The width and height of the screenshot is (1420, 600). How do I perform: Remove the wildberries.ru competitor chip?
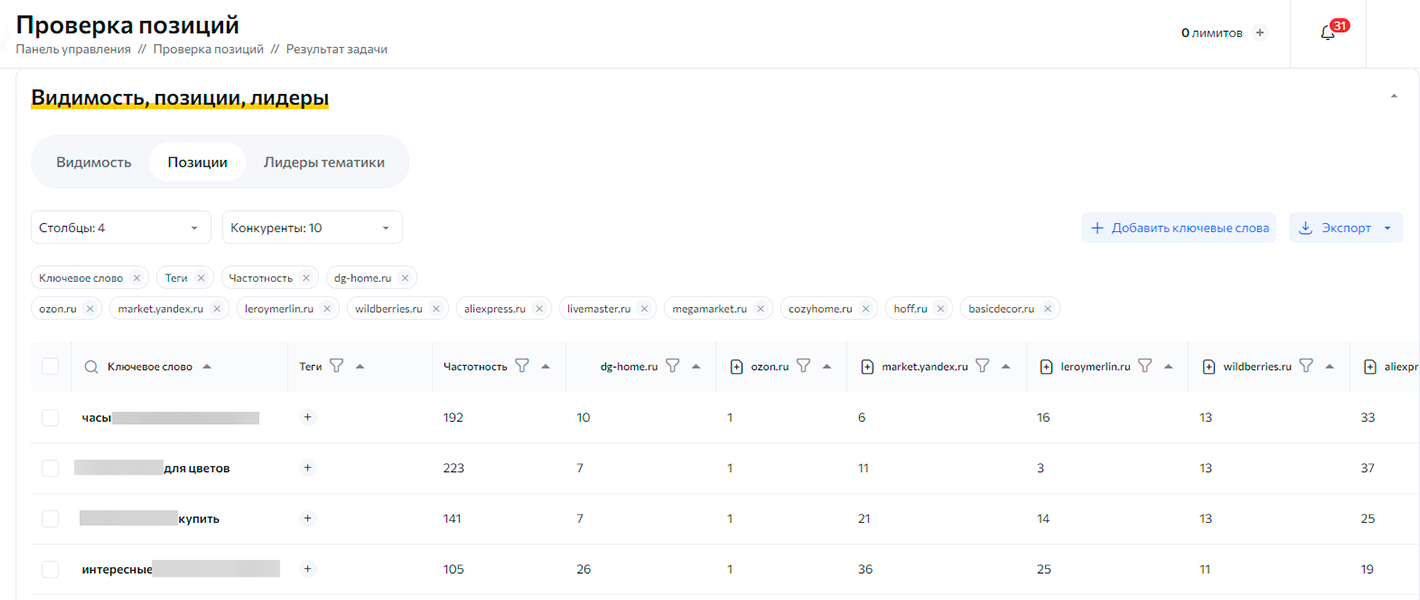point(435,309)
